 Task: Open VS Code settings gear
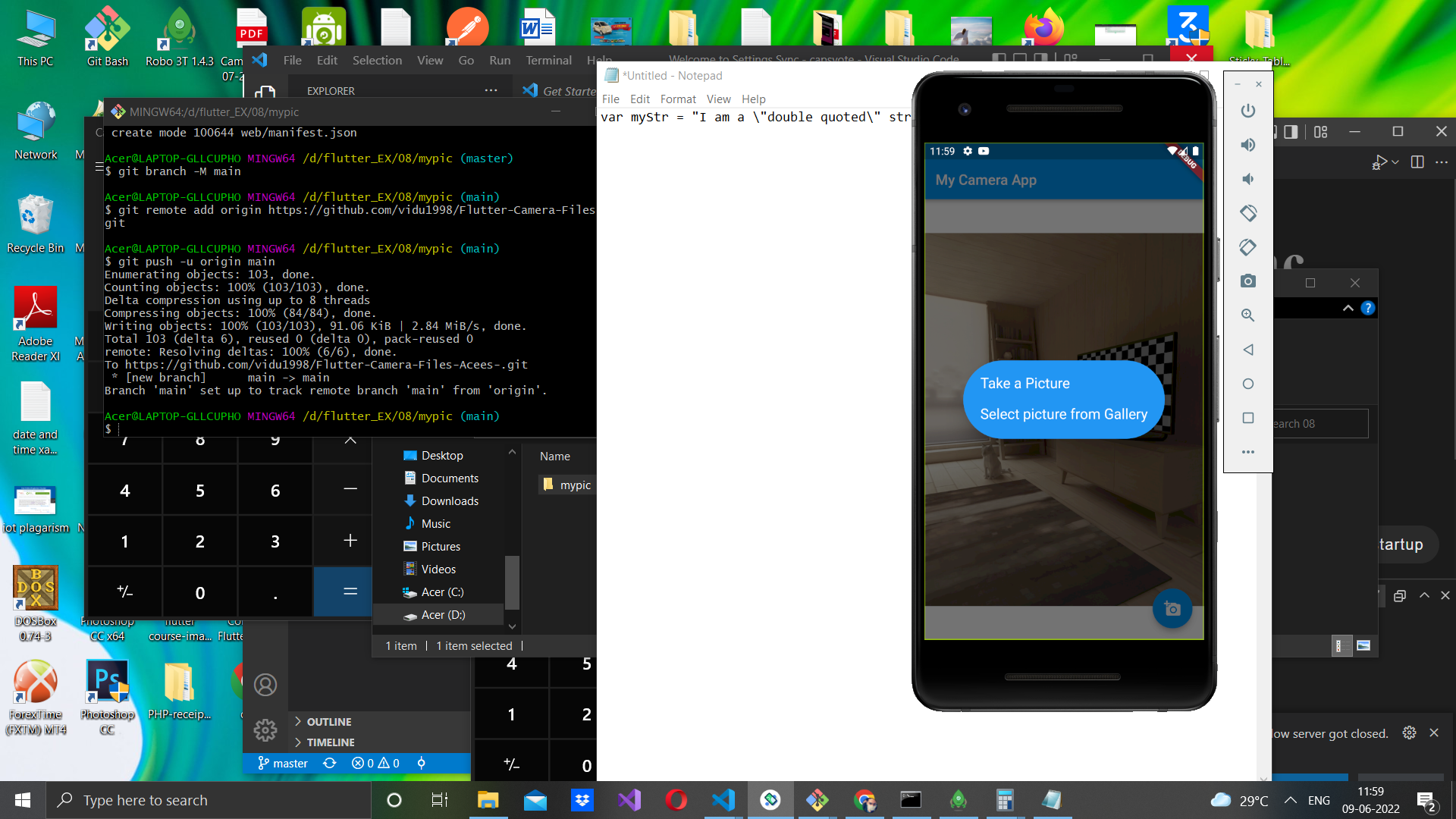(x=265, y=730)
